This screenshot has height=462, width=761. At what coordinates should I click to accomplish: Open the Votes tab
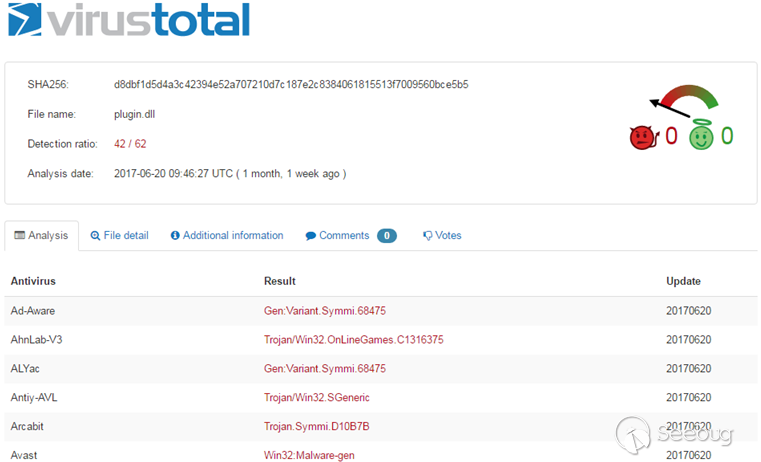pyautogui.click(x=442, y=235)
